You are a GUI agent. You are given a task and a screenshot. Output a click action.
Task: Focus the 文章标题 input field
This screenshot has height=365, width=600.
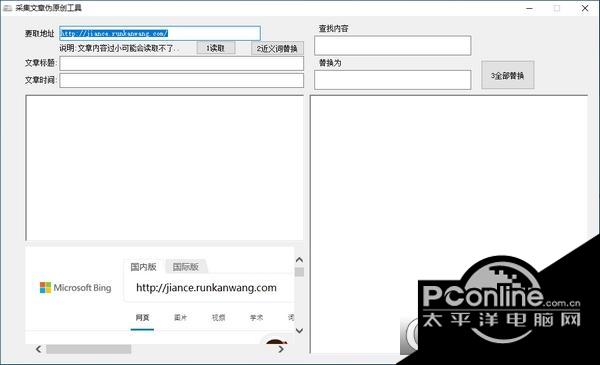point(182,64)
